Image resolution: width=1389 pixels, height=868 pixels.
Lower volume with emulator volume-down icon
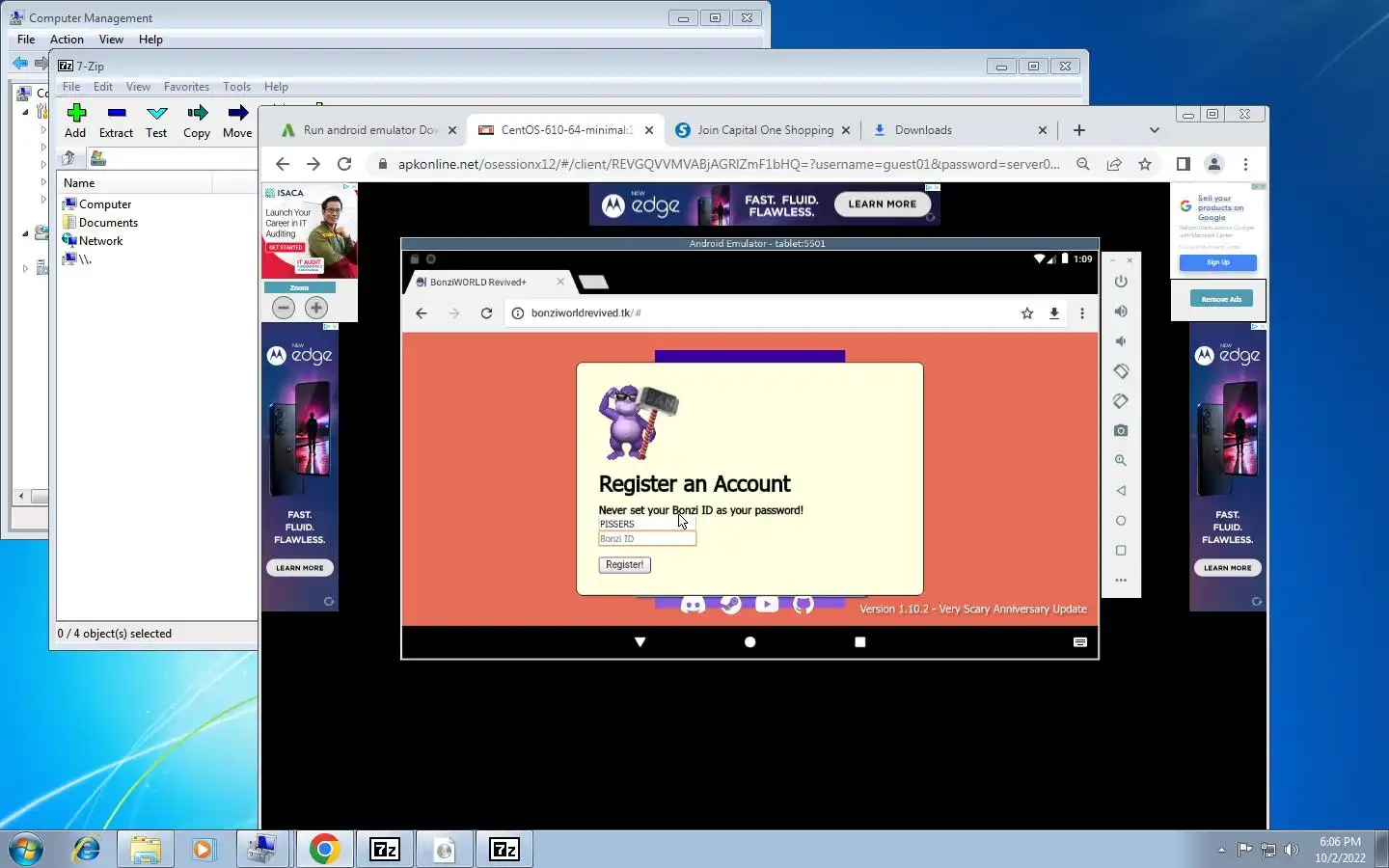click(x=1121, y=341)
